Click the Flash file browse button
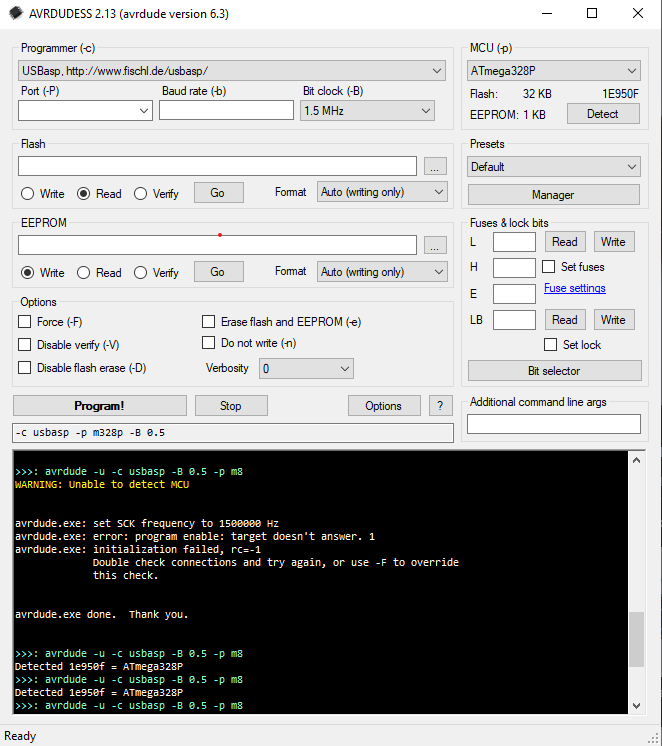 (x=435, y=166)
